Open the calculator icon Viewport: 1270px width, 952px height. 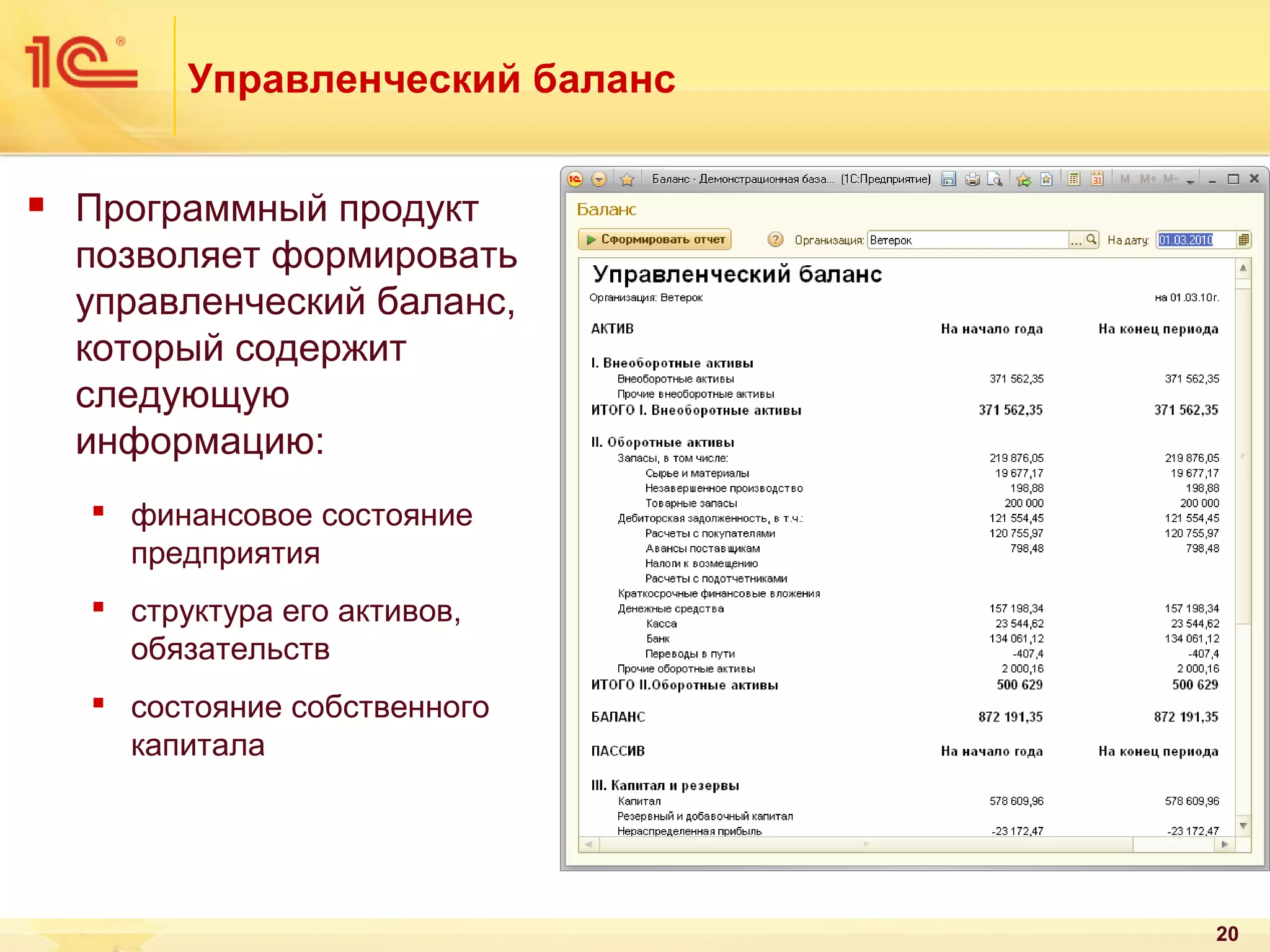1074,179
